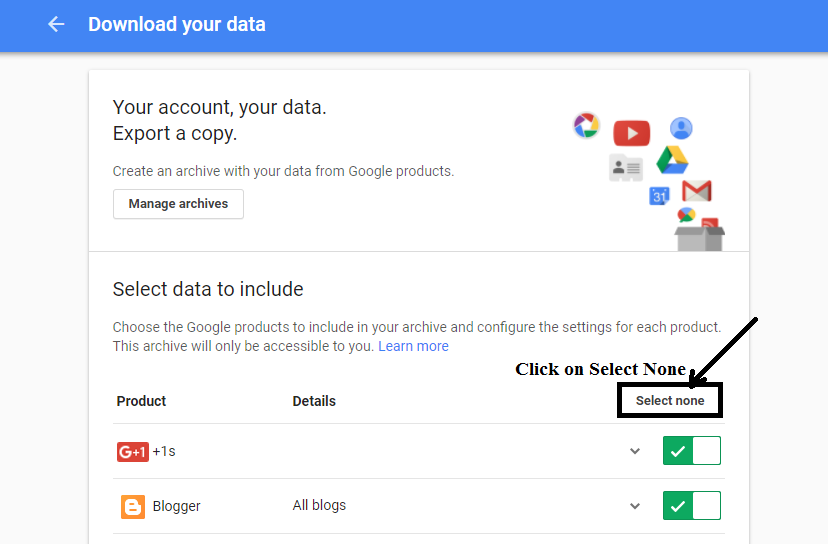Click the back arrow in header

tap(56, 24)
